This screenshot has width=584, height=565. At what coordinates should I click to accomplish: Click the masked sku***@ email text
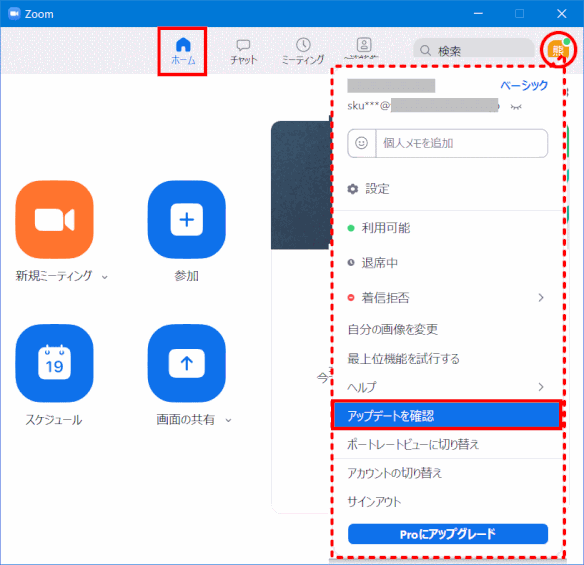(423, 106)
